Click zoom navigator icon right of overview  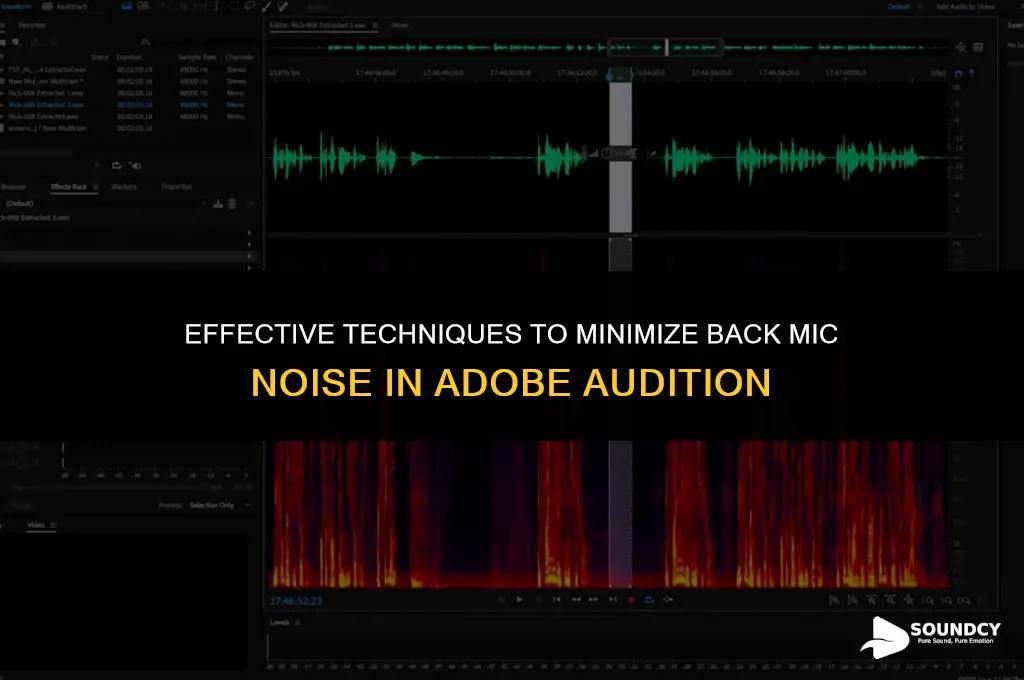(961, 47)
